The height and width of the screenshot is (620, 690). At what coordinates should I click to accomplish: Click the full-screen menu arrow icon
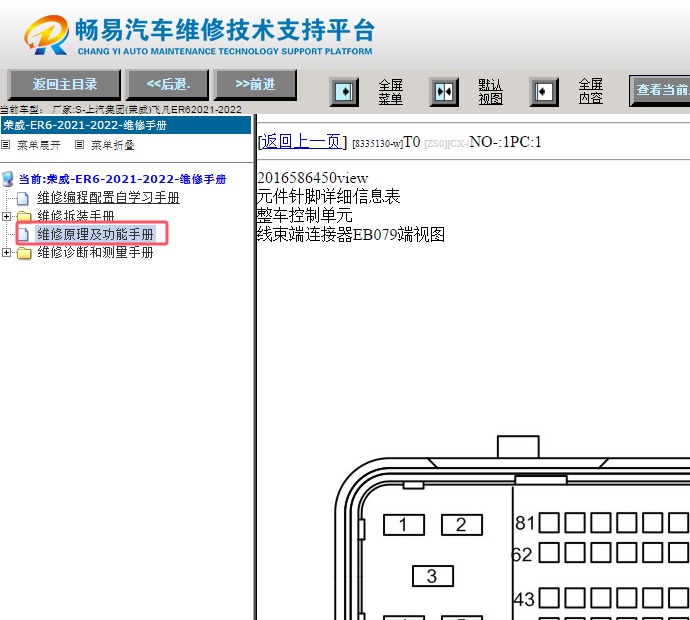(344, 92)
